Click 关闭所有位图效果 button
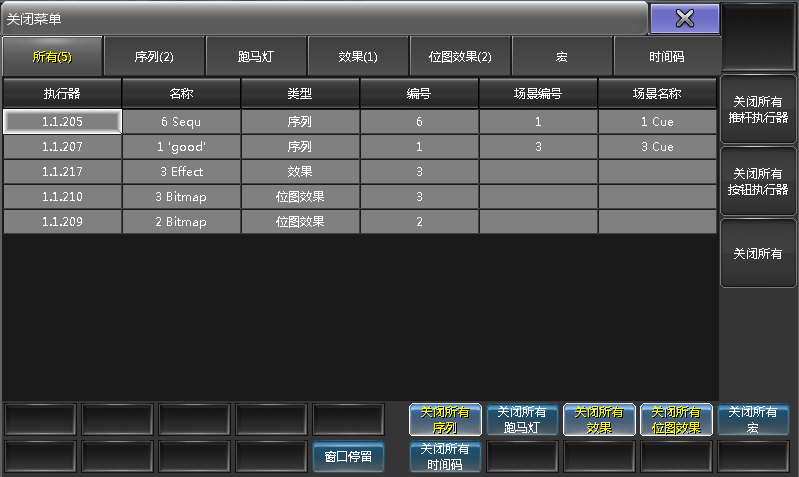799x477 pixels. (x=676, y=419)
